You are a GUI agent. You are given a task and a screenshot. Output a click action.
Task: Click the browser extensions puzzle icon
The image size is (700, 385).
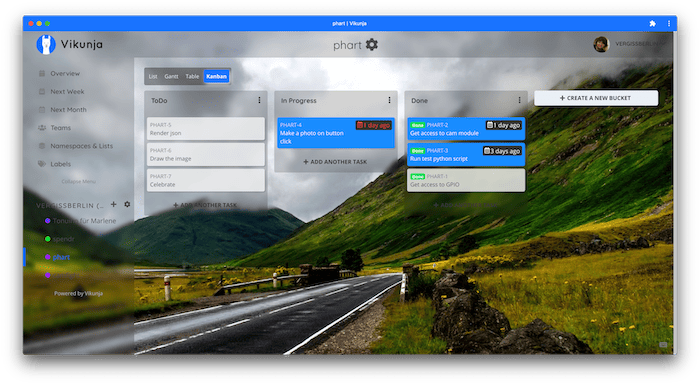(652, 24)
